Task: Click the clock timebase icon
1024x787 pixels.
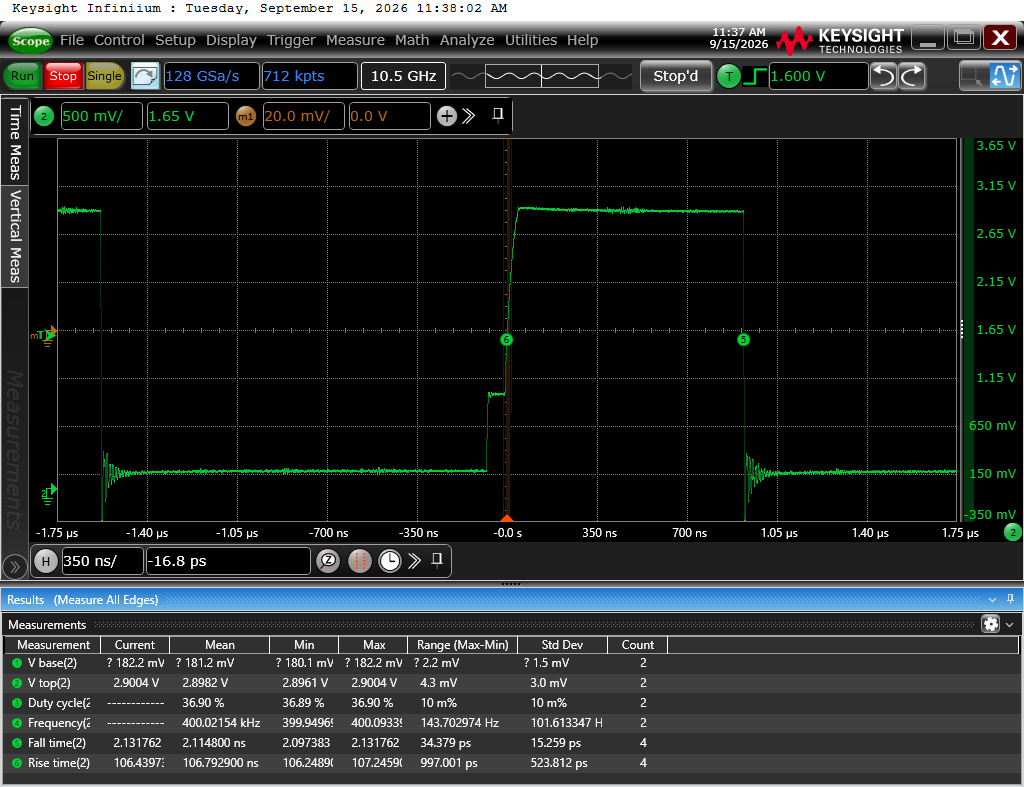Action: tap(390, 561)
